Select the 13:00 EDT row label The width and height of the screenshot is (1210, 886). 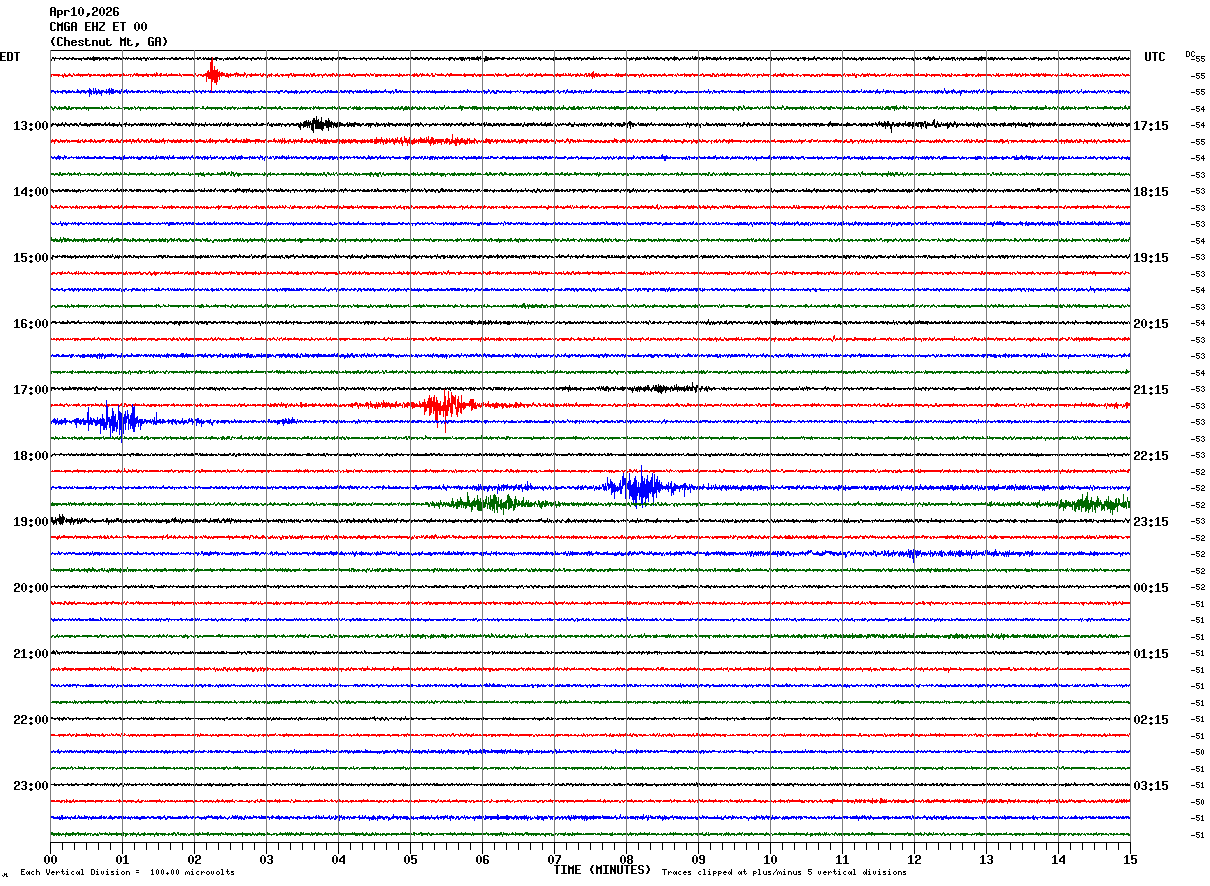30,126
